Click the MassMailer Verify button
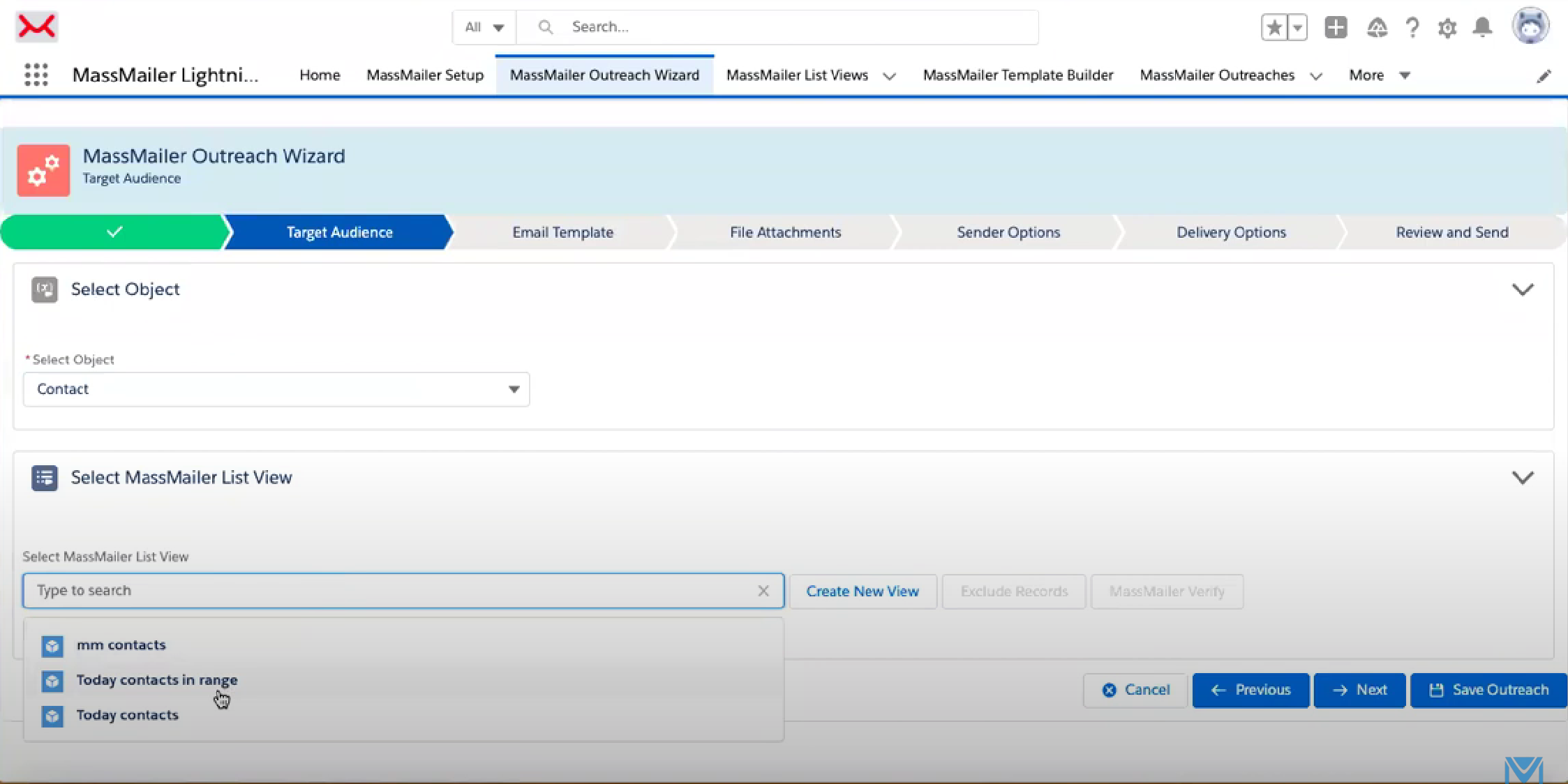This screenshot has width=1568, height=784. coord(1167,591)
